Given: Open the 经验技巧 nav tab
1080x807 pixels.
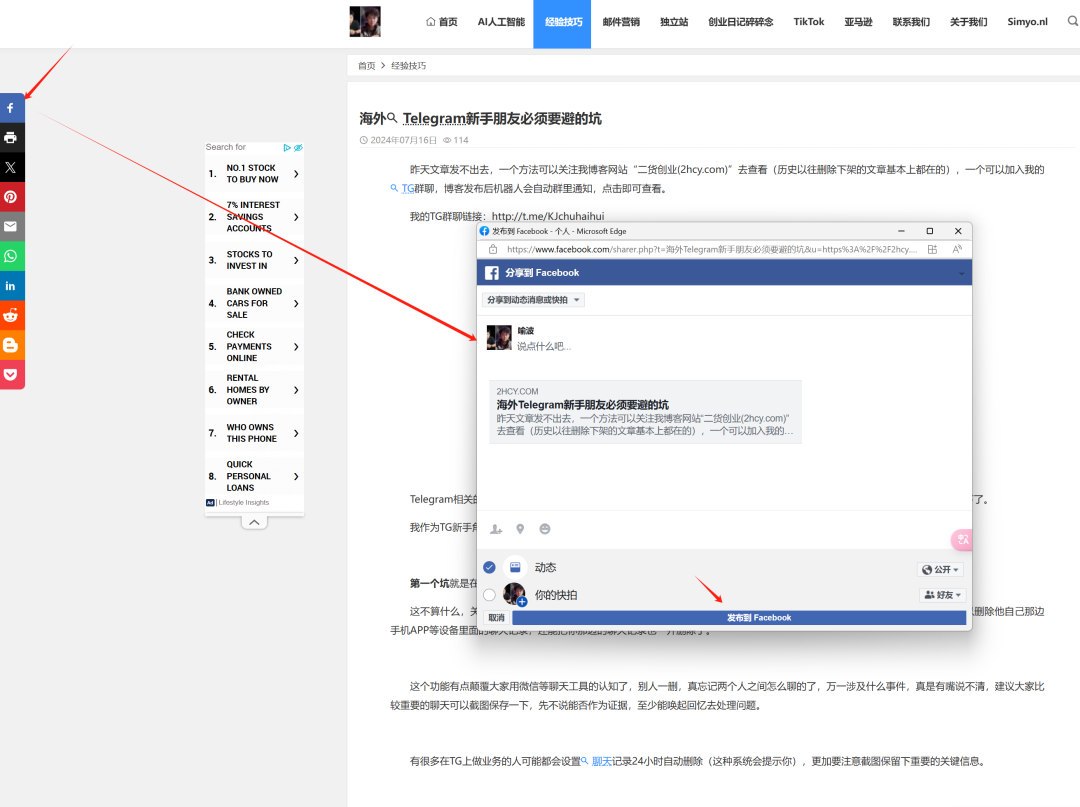Looking at the screenshot, I should point(563,23).
